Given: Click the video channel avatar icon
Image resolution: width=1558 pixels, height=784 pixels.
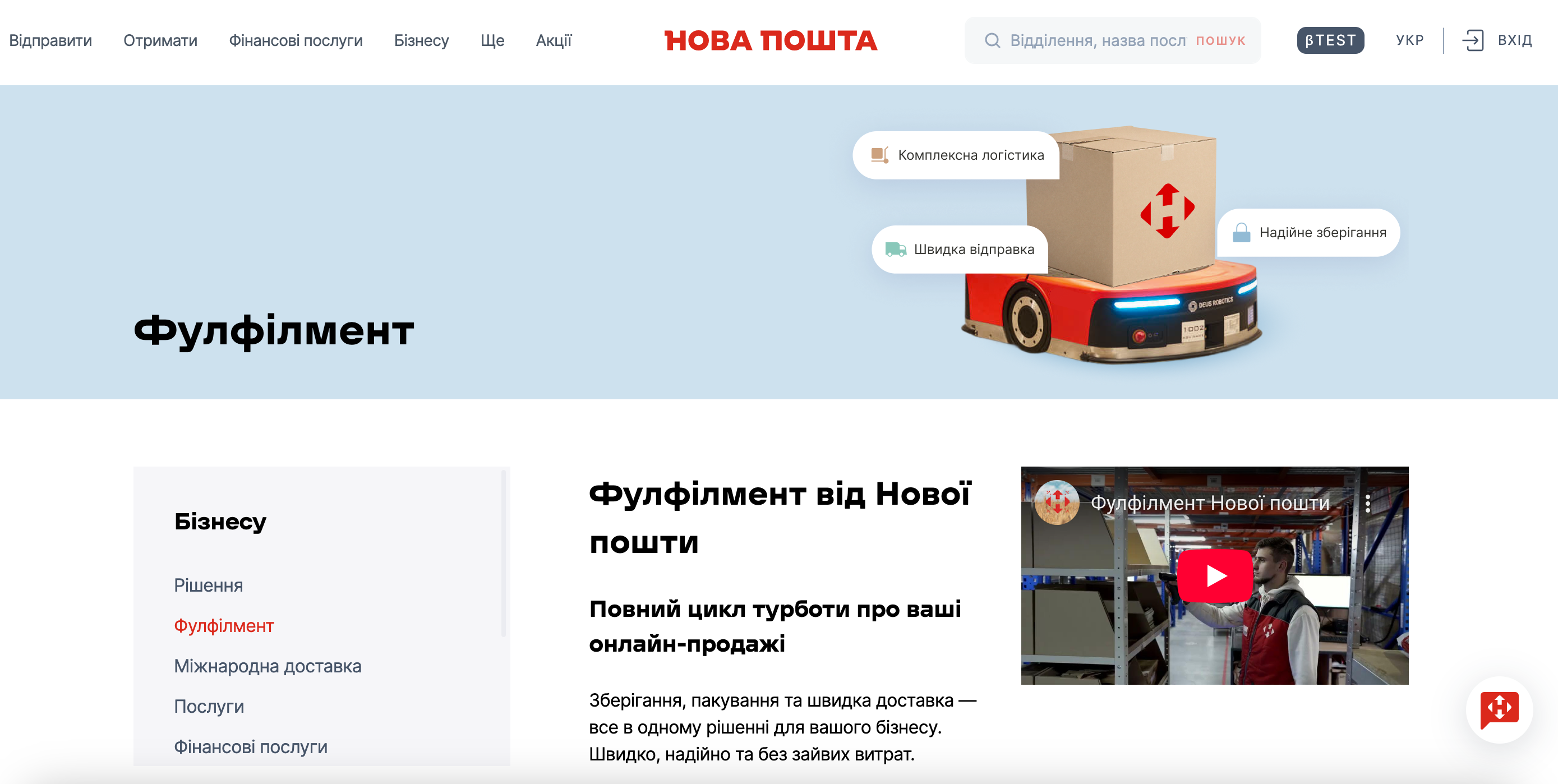Looking at the screenshot, I should pos(1057,502).
